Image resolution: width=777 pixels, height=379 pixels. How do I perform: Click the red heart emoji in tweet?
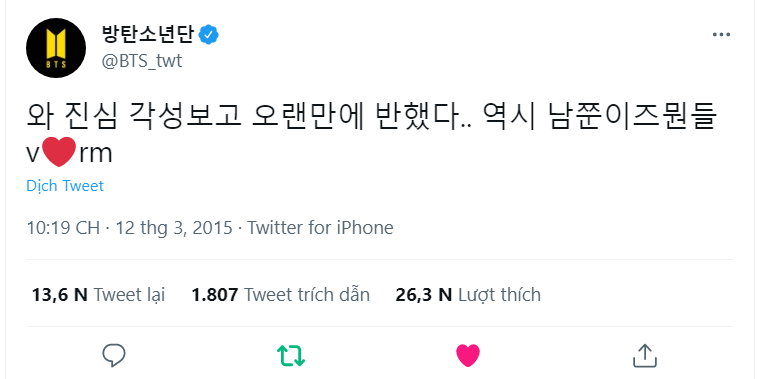(x=59, y=153)
